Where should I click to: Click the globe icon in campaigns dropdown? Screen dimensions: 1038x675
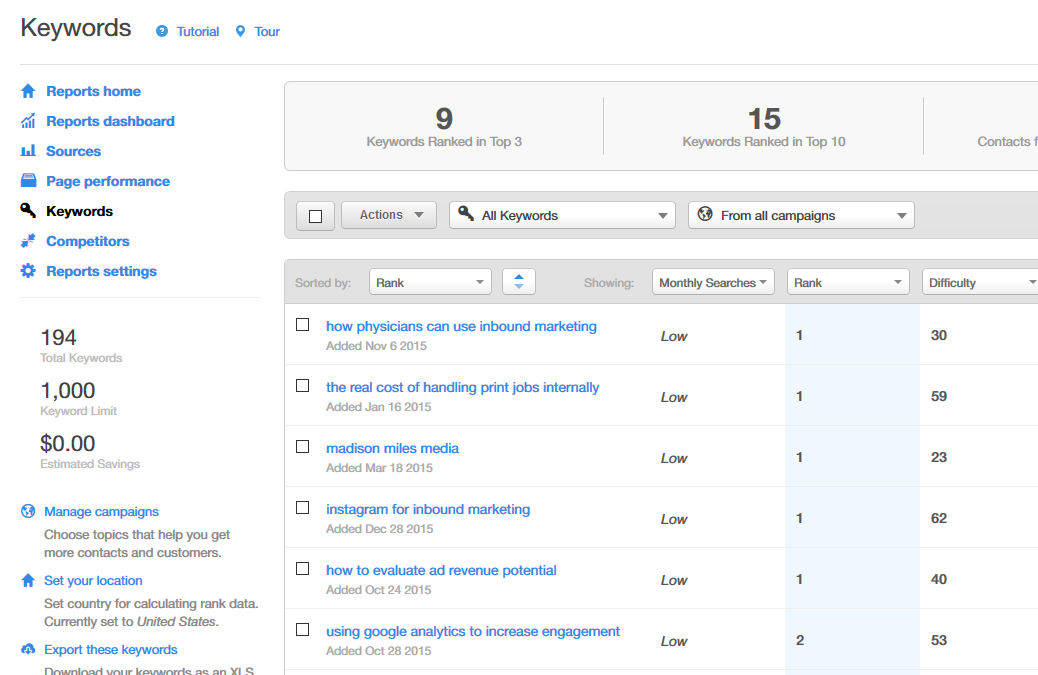tap(705, 214)
